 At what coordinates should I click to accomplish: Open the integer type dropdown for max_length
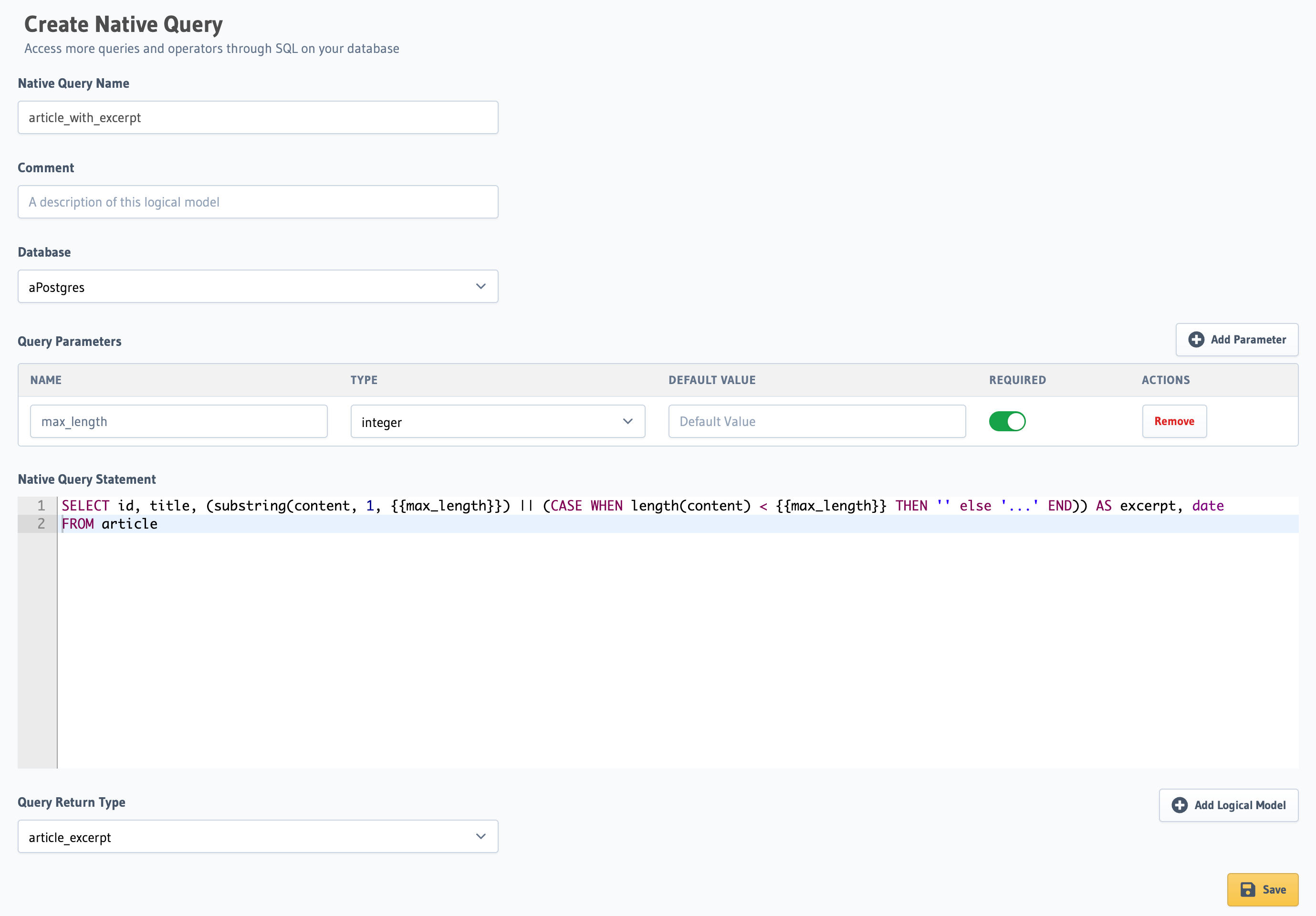click(x=497, y=421)
